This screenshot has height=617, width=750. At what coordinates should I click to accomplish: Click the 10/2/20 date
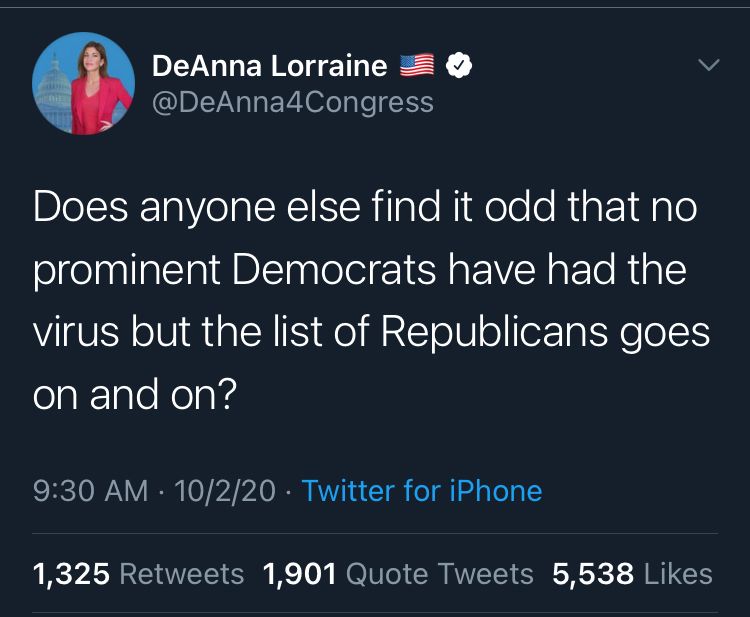pos(225,491)
